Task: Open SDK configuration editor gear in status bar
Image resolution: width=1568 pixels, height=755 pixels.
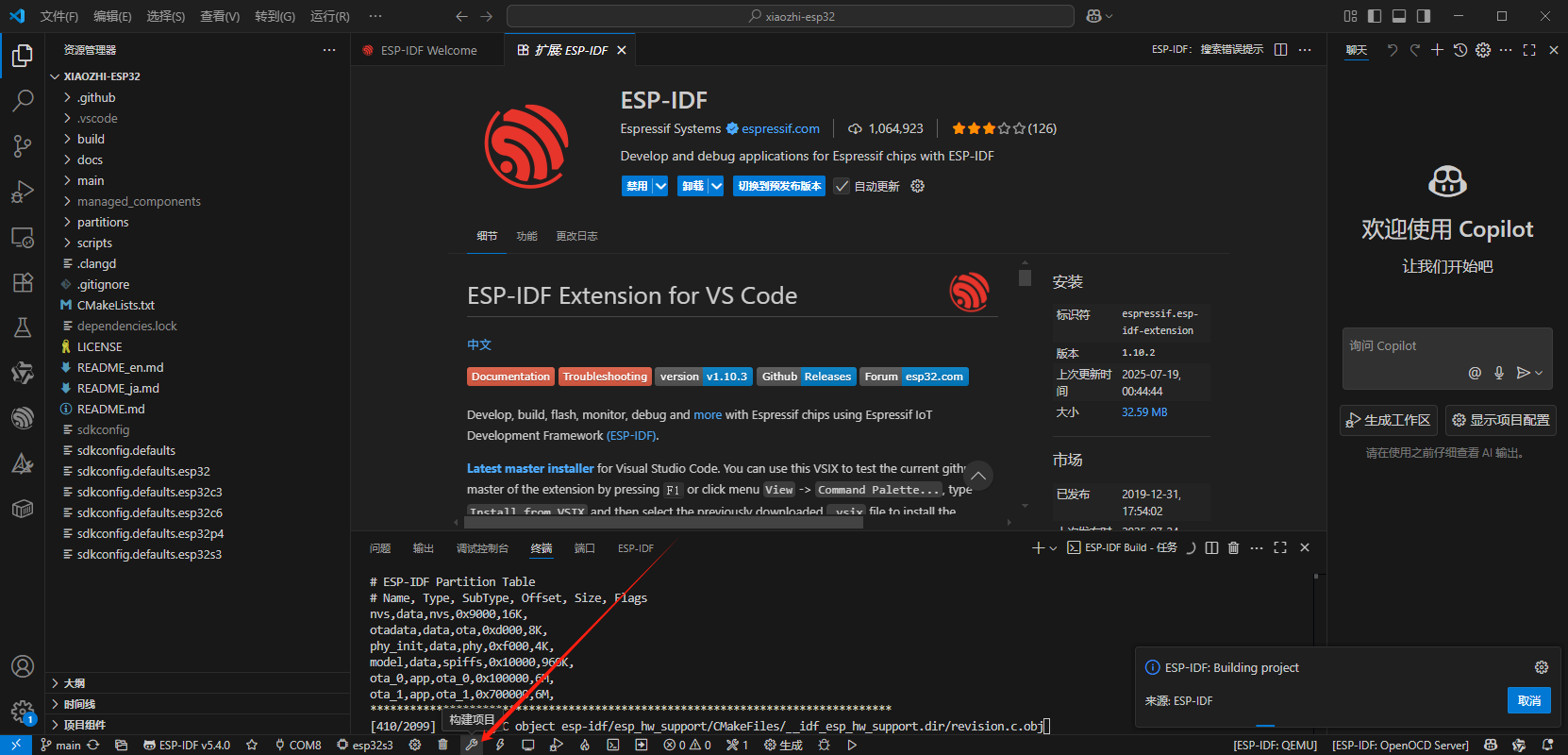Action: coord(414,745)
